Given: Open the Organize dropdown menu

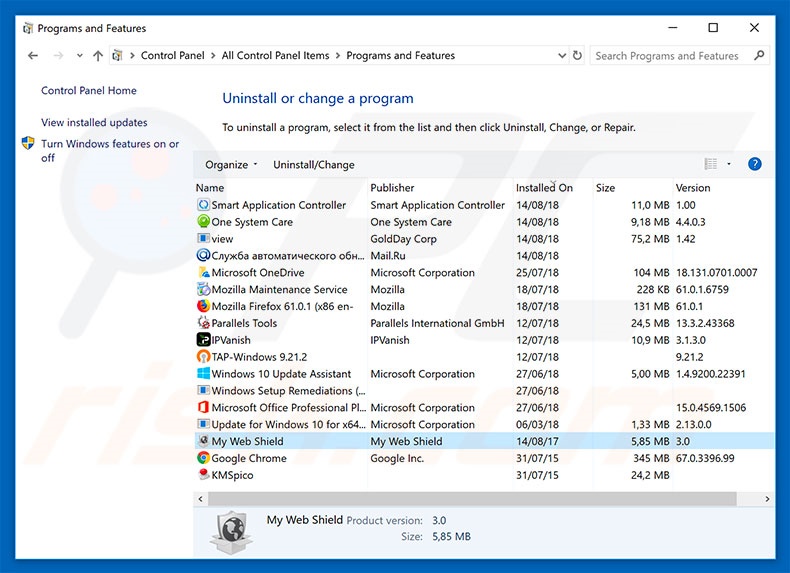Looking at the screenshot, I should coord(231,164).
